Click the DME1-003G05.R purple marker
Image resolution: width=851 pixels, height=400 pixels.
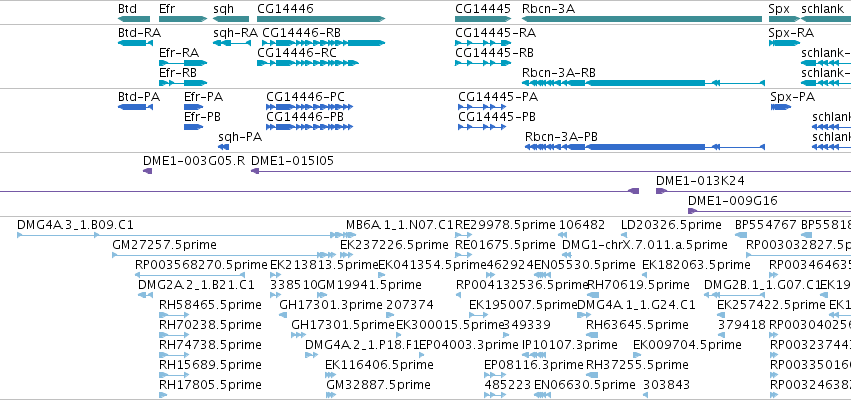click(148, 172)
